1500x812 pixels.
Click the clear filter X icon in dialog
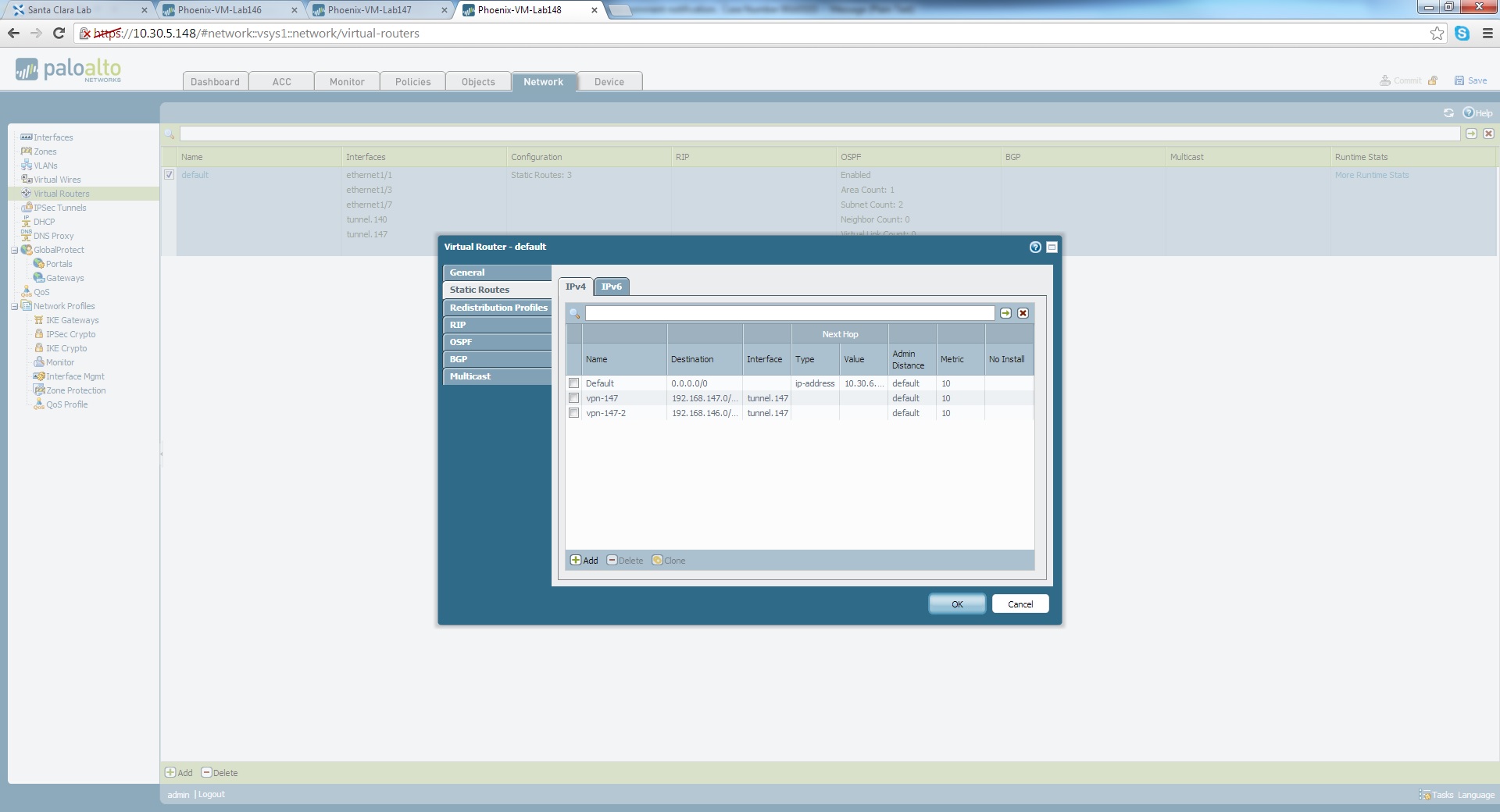(x=1023, y=313)
